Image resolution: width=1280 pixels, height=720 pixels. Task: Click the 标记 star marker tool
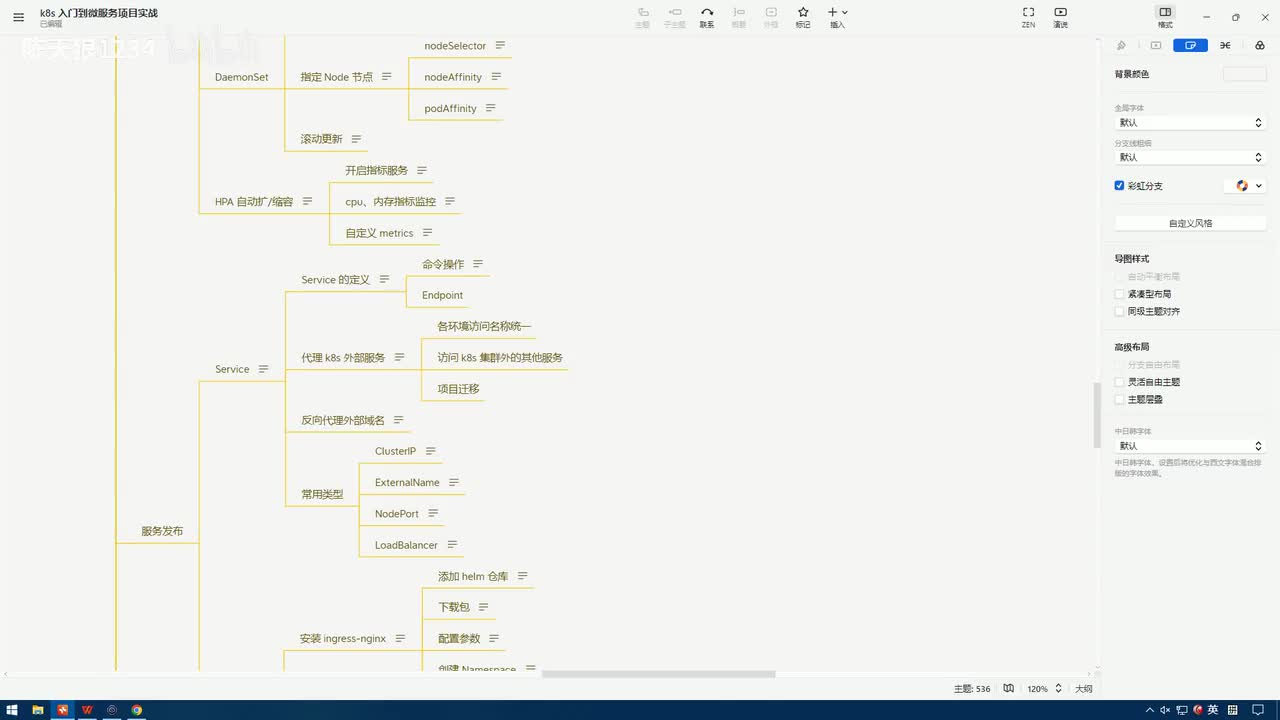tap(803, 17)
